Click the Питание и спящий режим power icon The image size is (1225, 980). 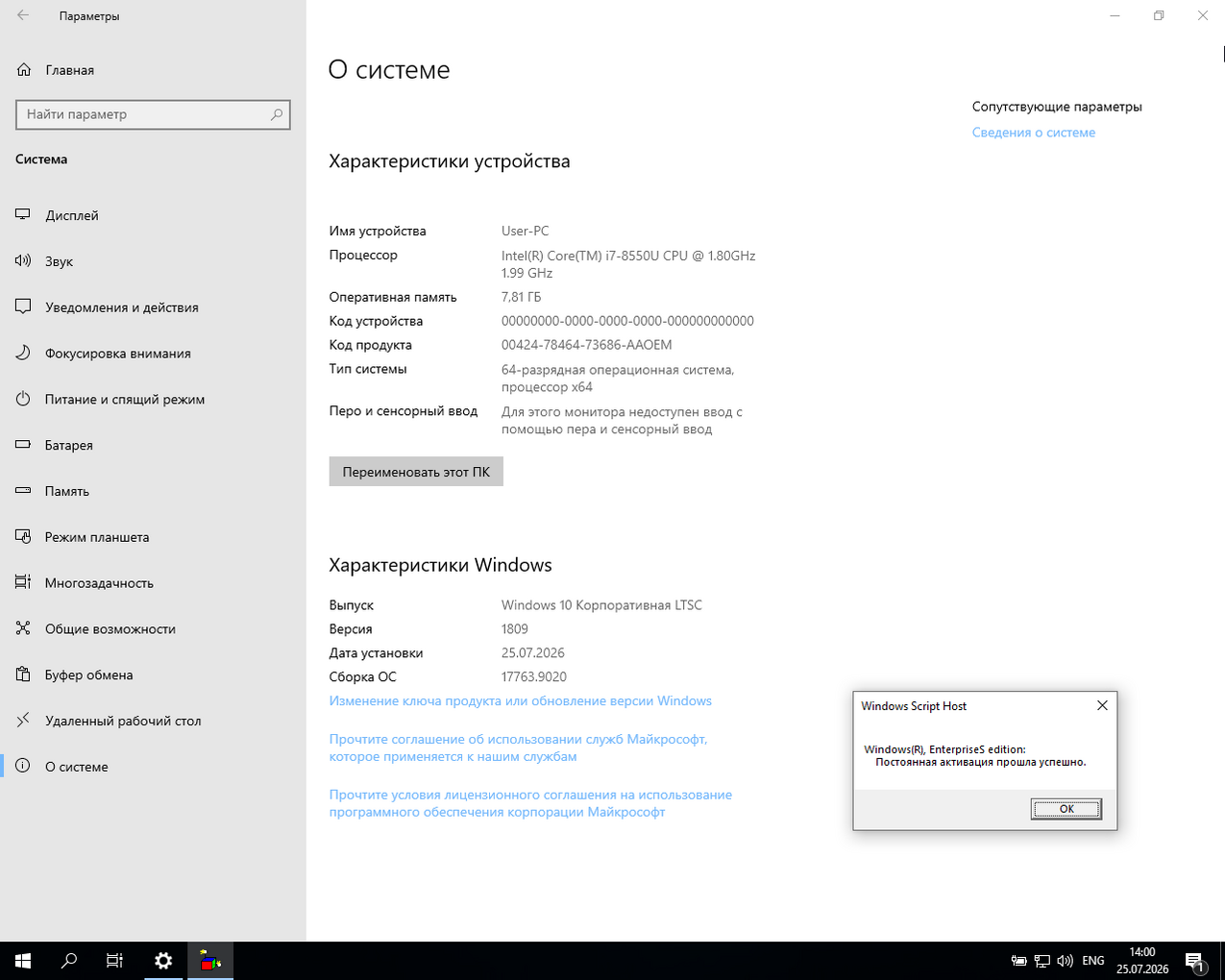23,400
